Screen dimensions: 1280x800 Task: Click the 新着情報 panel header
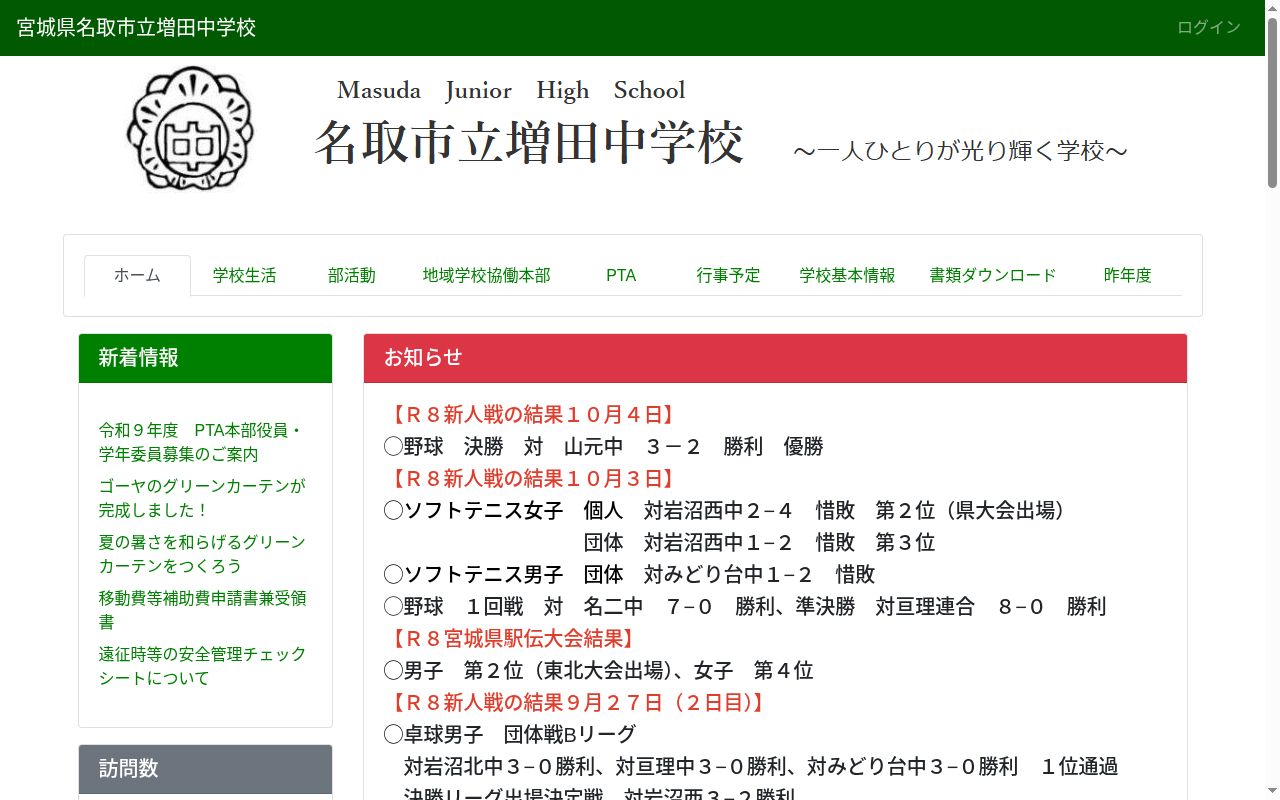205,358
